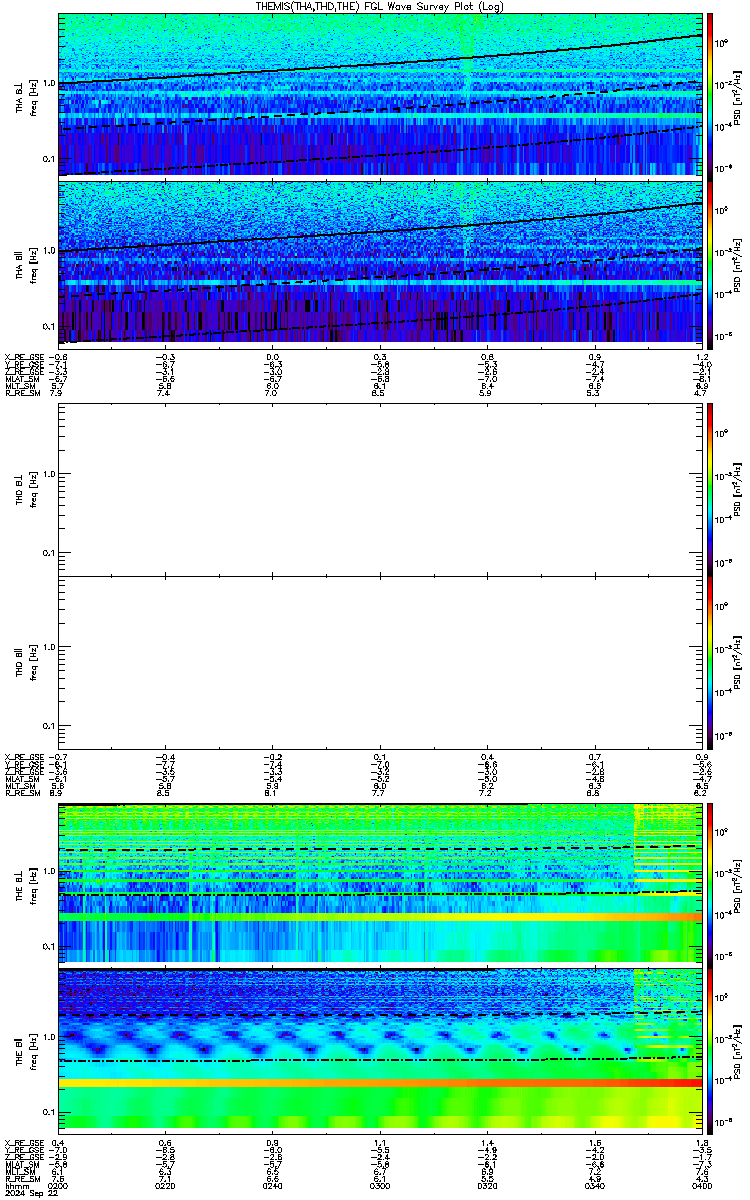The width and height of the screenshot is (750, 1200).
Task: Click the THE B-parallel freq [Hz] axis label
Action: (32, 1049)
